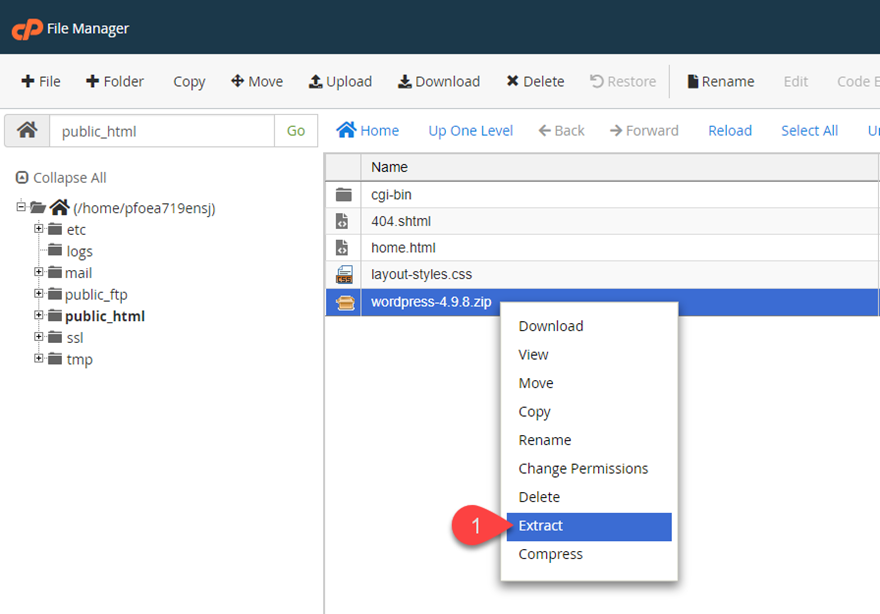Create a new file using the File toolbar icon
This screenshot has height=614, width=880.
pyautogui.click(x=40, y=81)
